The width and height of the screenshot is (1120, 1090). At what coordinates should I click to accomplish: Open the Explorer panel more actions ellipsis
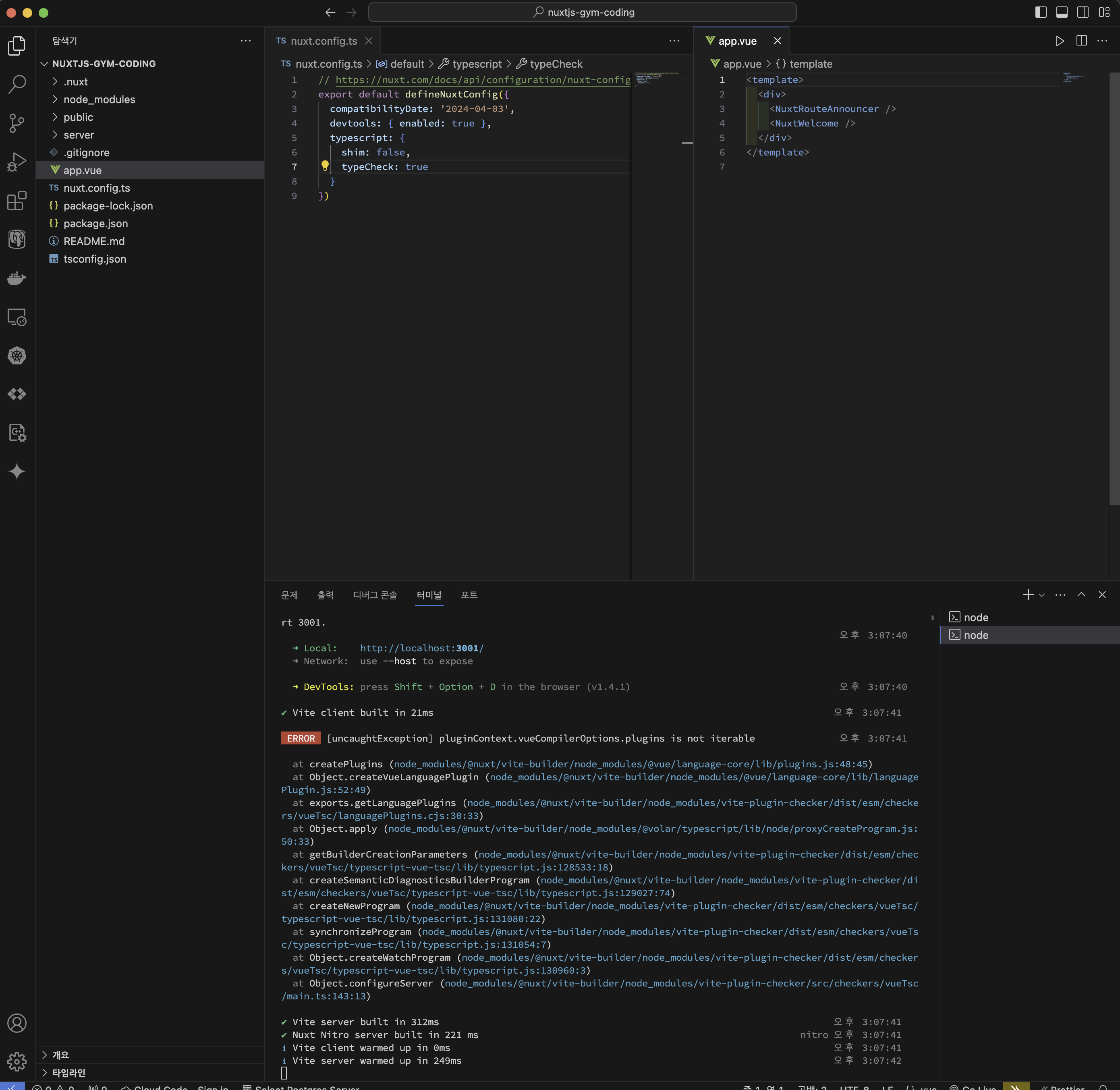[246, 41]
